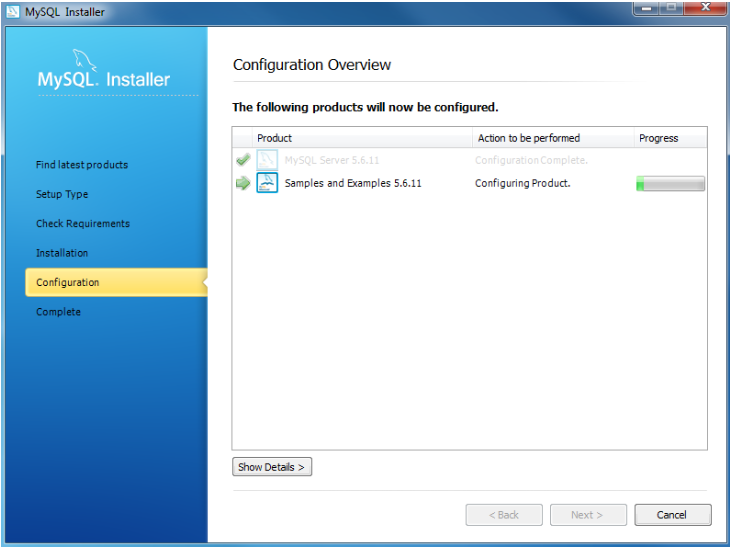Click the Samples and Examples progress bar

pos(670,183)
